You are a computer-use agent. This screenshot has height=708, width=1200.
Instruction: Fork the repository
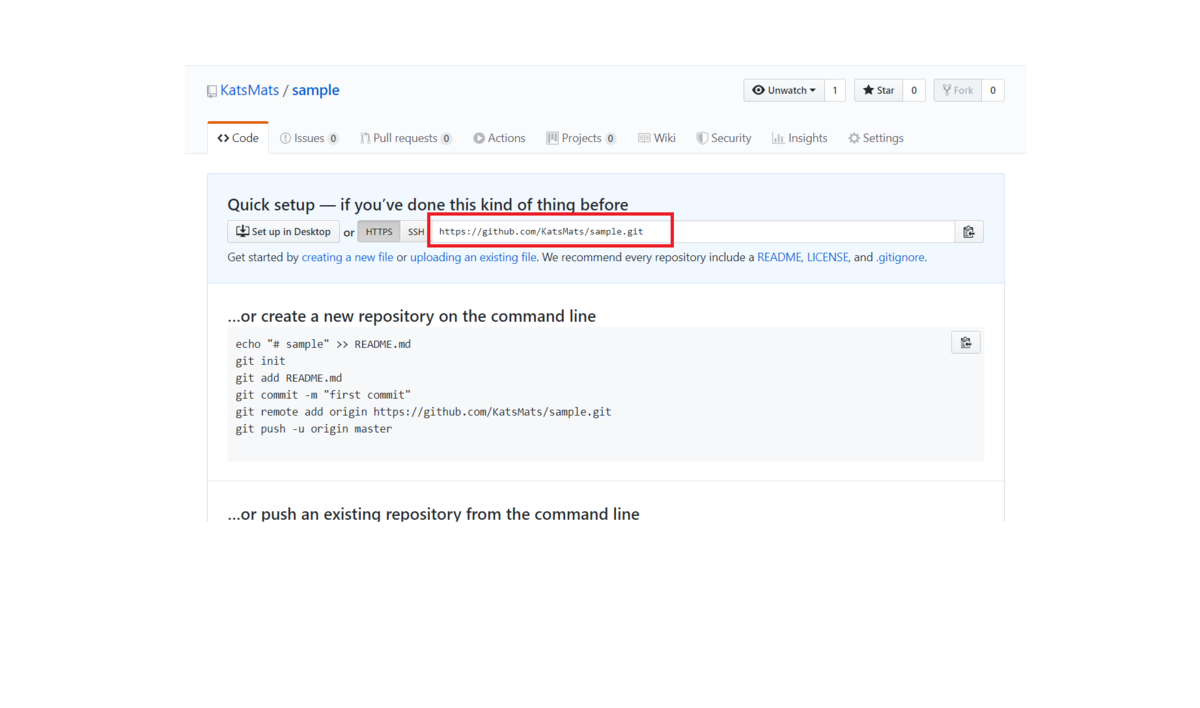point(958,90)
